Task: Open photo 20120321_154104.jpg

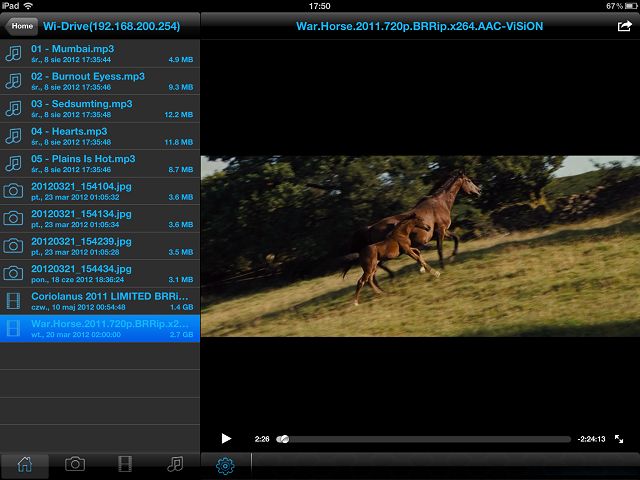Action: coord(100,191)
